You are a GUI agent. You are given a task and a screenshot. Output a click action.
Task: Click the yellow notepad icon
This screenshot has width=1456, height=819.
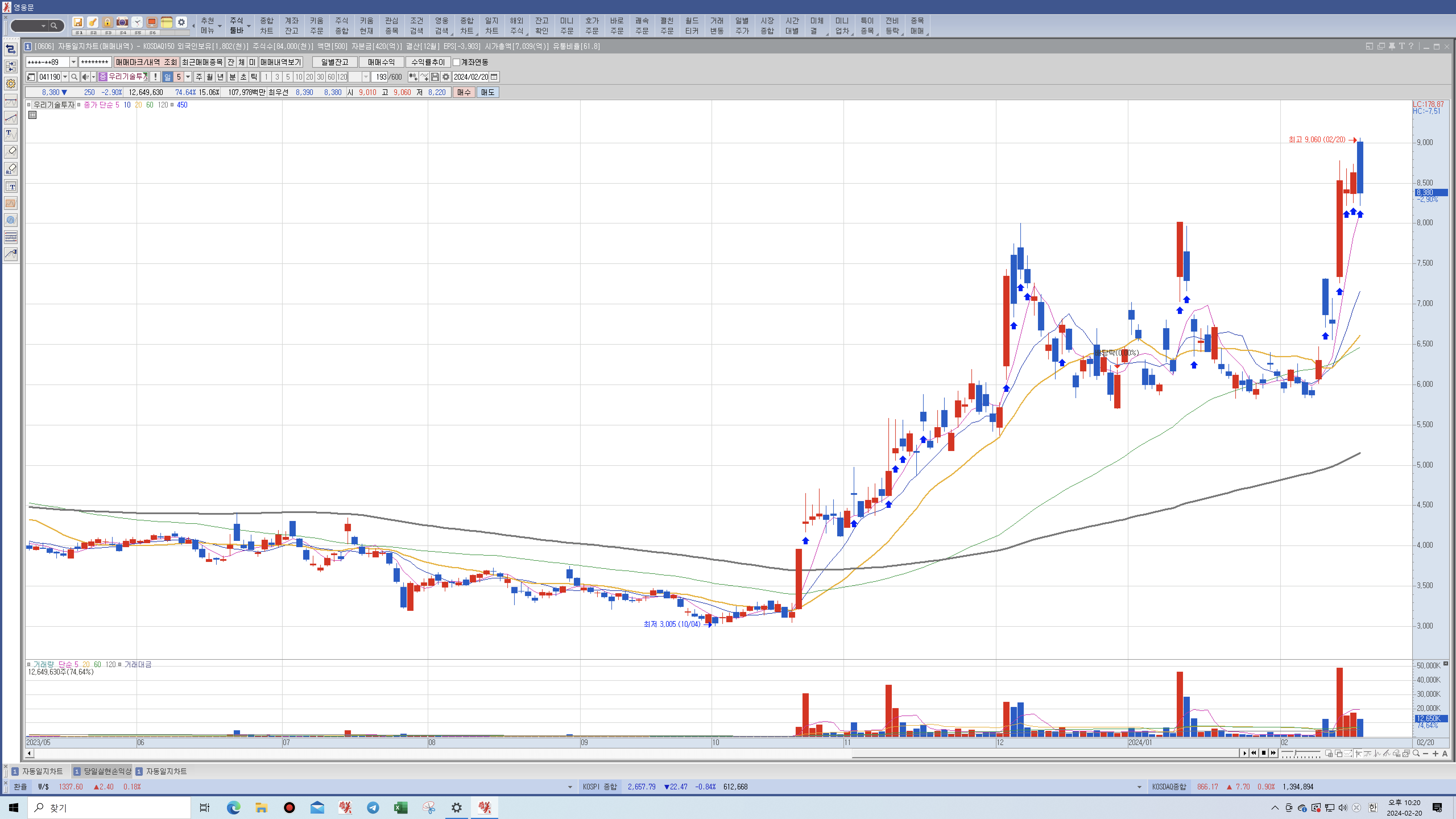(x=167, y=23)
